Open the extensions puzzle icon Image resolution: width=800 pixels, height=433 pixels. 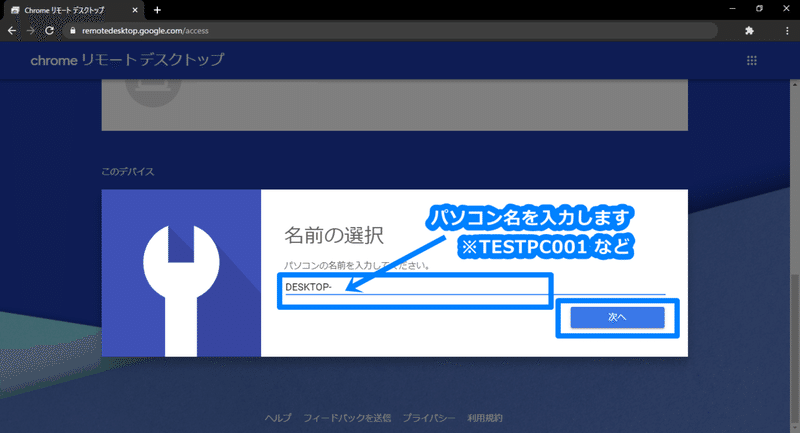pos(749,31)
